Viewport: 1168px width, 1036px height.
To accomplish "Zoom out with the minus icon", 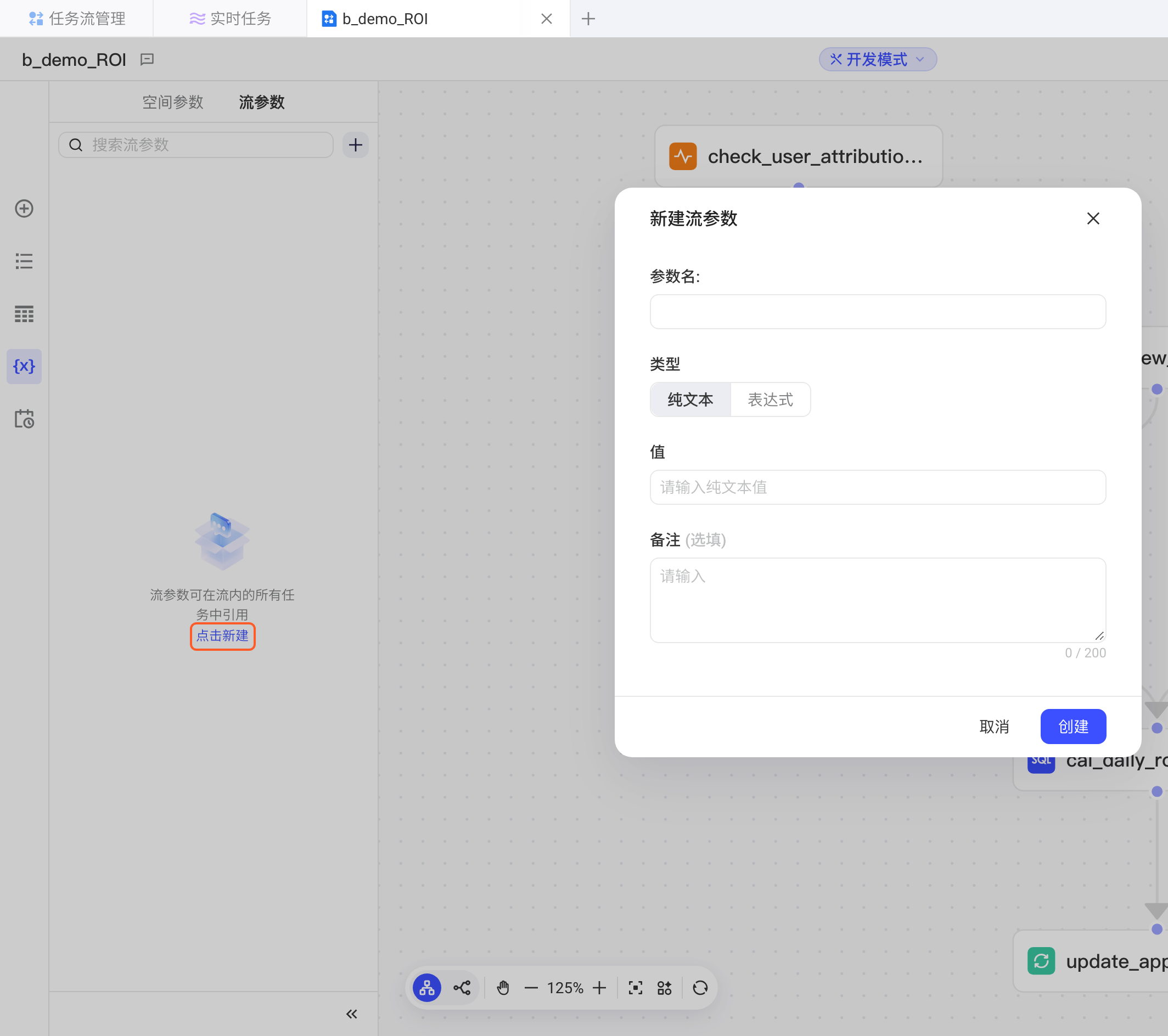I will coord(531,987).
